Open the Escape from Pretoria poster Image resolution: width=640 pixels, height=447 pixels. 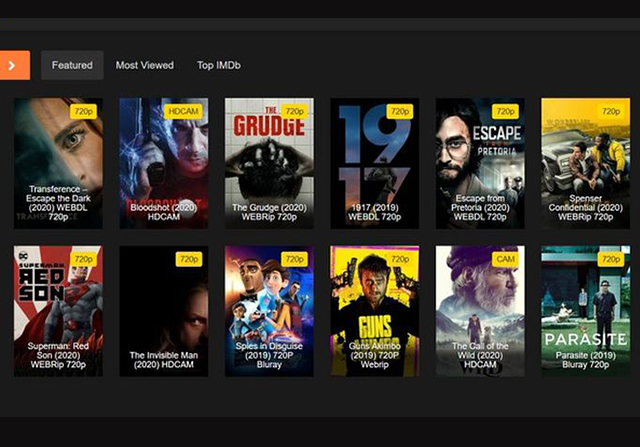click(x=480, y=163)
